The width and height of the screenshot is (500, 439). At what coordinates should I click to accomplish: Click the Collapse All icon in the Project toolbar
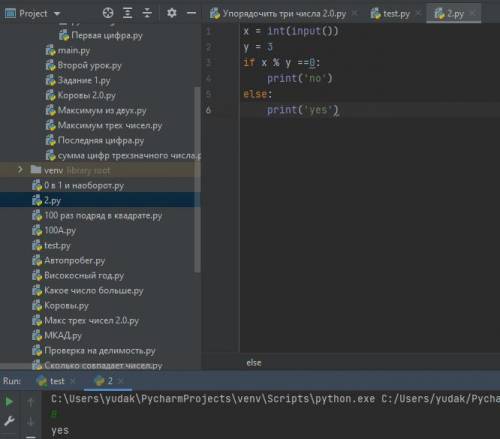(147, 13)
